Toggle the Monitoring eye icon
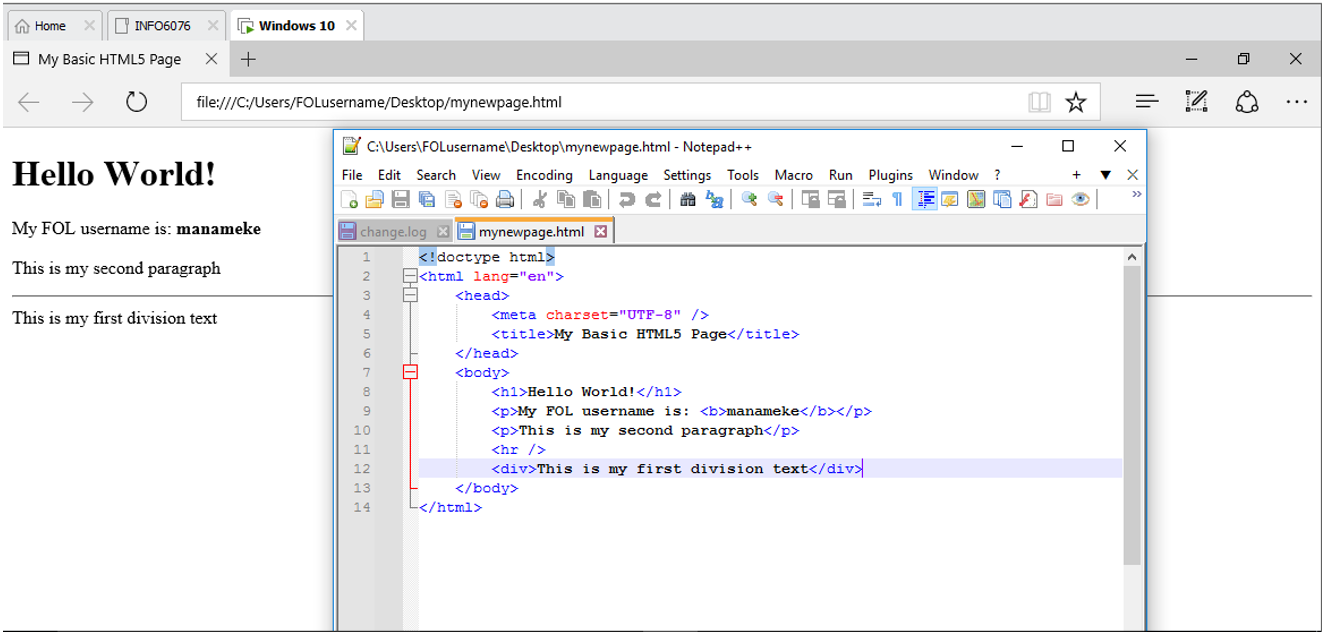Screen dimensions: 1322x632 [x=1080, y=200]
